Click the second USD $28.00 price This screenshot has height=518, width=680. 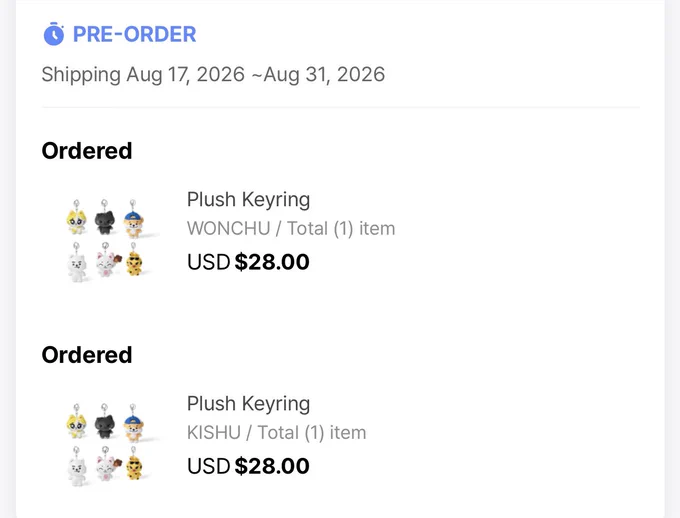click(x=248, y=466)
